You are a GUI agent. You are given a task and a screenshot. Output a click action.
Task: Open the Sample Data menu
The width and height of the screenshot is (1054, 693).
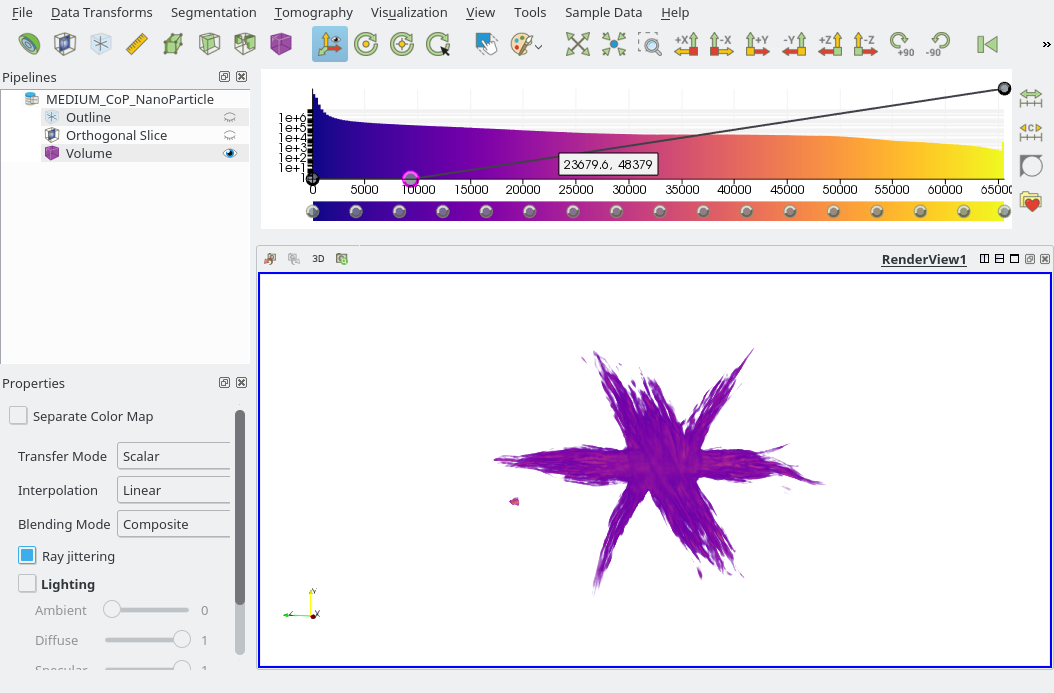coord(603,13)
